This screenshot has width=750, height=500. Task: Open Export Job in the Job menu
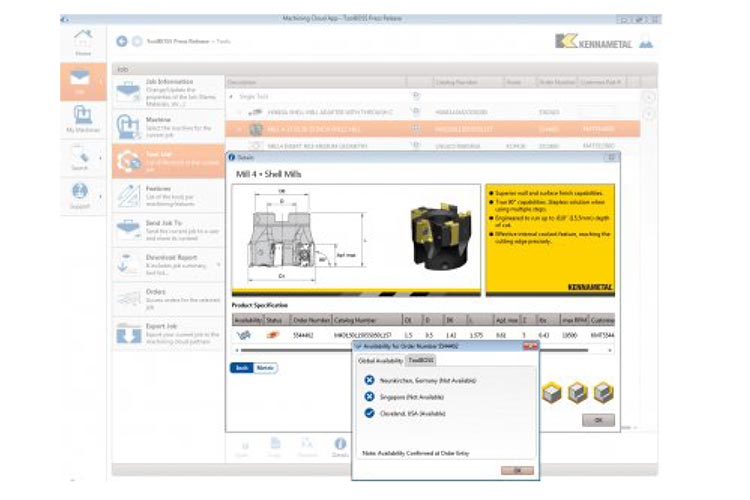pos(168,333)
